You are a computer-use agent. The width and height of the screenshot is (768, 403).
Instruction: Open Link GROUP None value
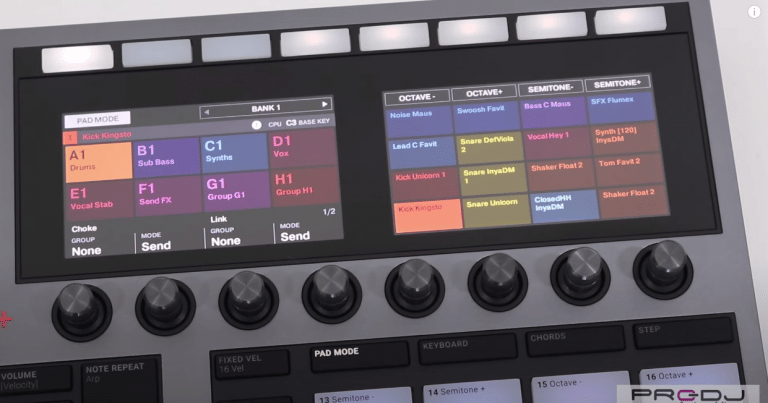(x=226, y=241)
